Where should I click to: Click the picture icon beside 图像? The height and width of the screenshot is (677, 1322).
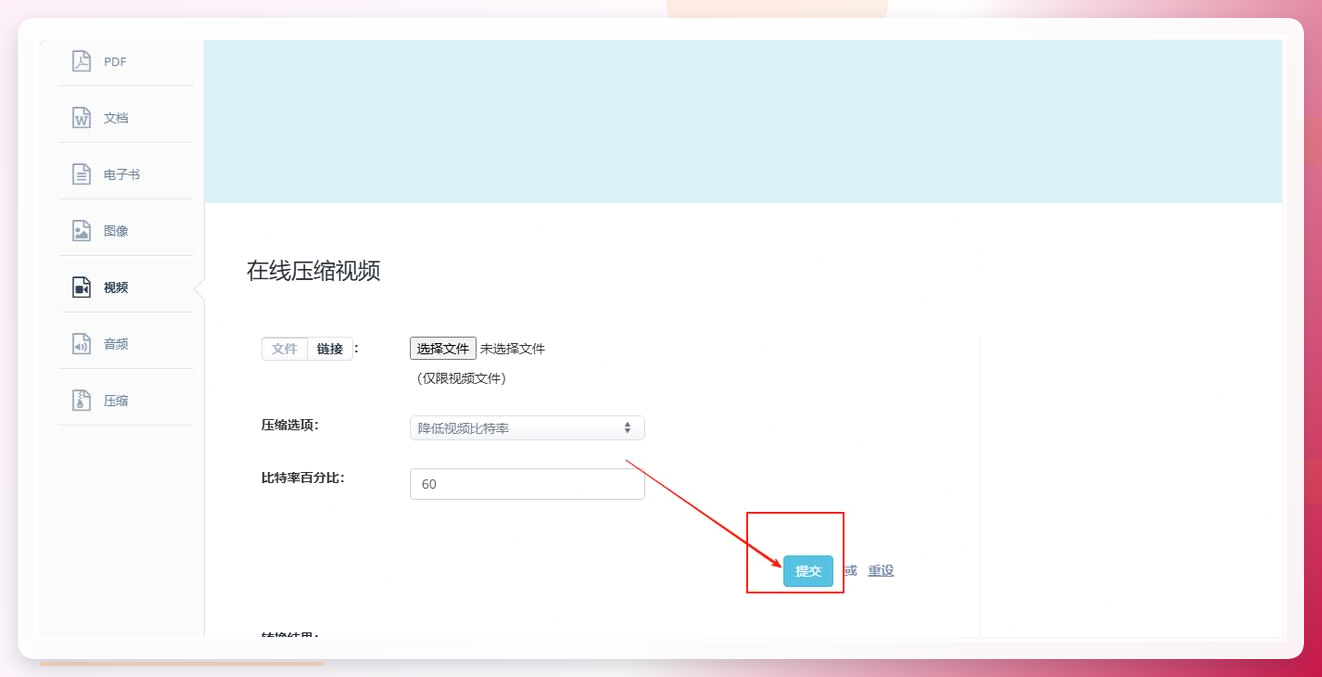(x=81, y=231)
